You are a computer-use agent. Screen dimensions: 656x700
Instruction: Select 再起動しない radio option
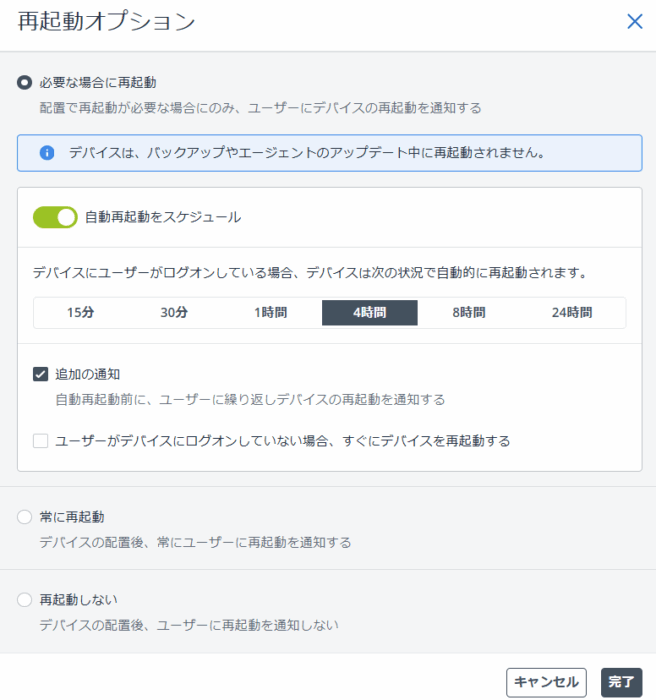tap(25, 600)
